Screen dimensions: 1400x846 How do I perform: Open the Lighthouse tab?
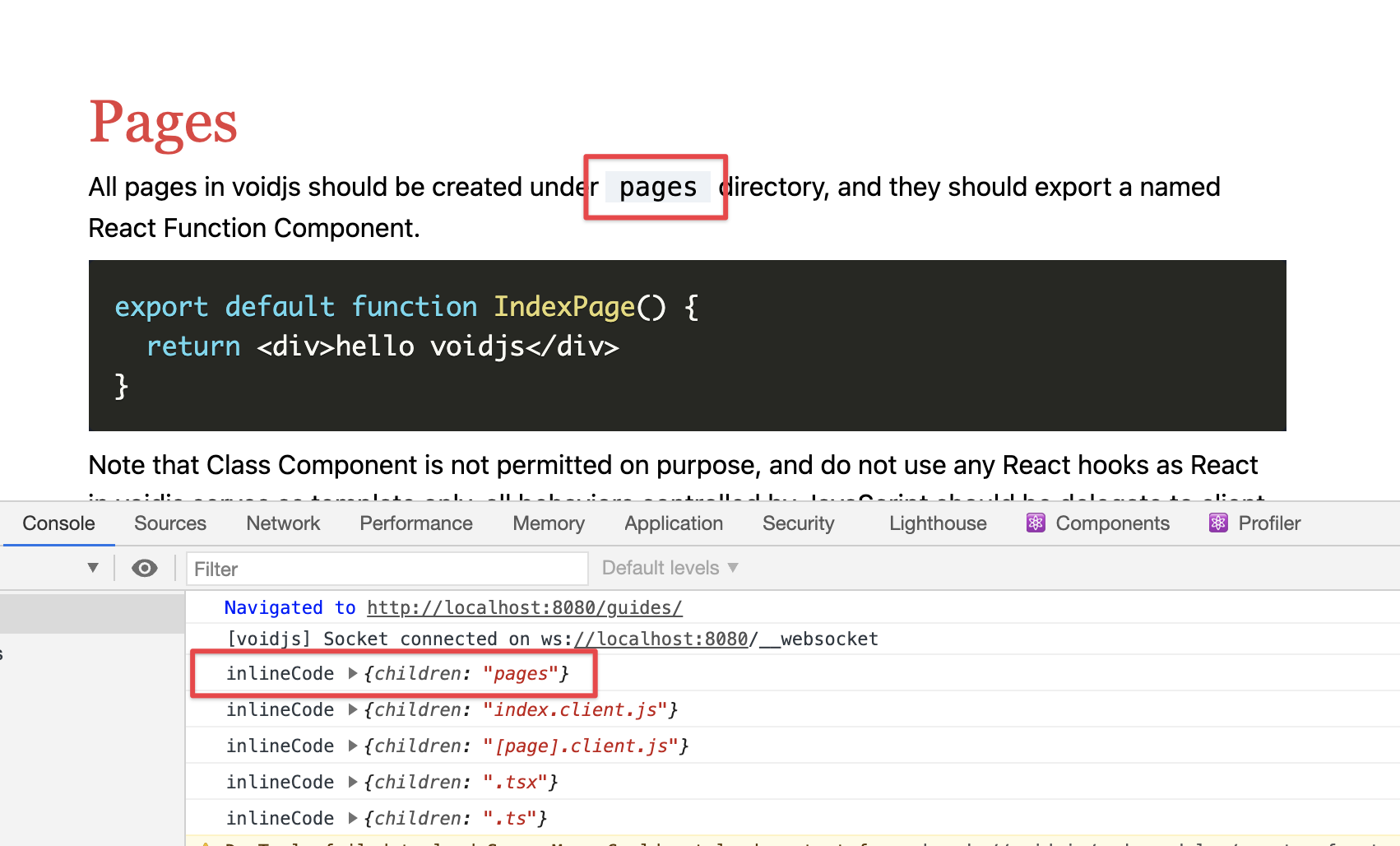[938, 523]
